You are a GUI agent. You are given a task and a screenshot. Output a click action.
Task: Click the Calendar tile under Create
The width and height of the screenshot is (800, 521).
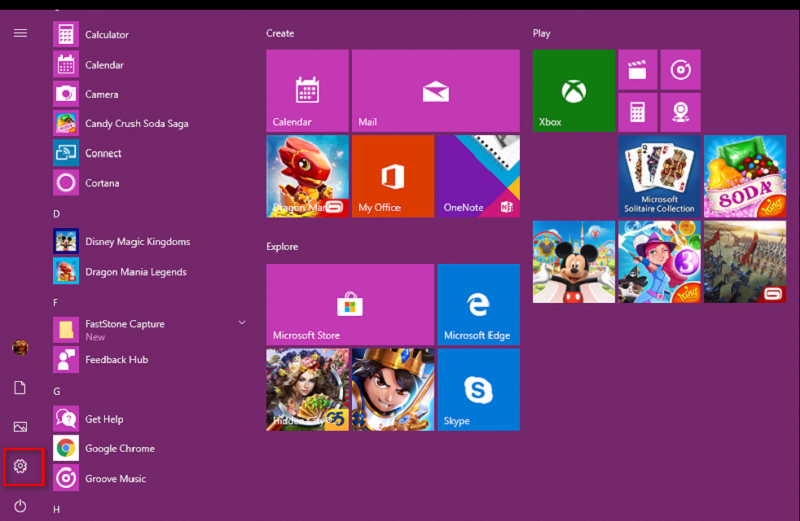[308, 90]
